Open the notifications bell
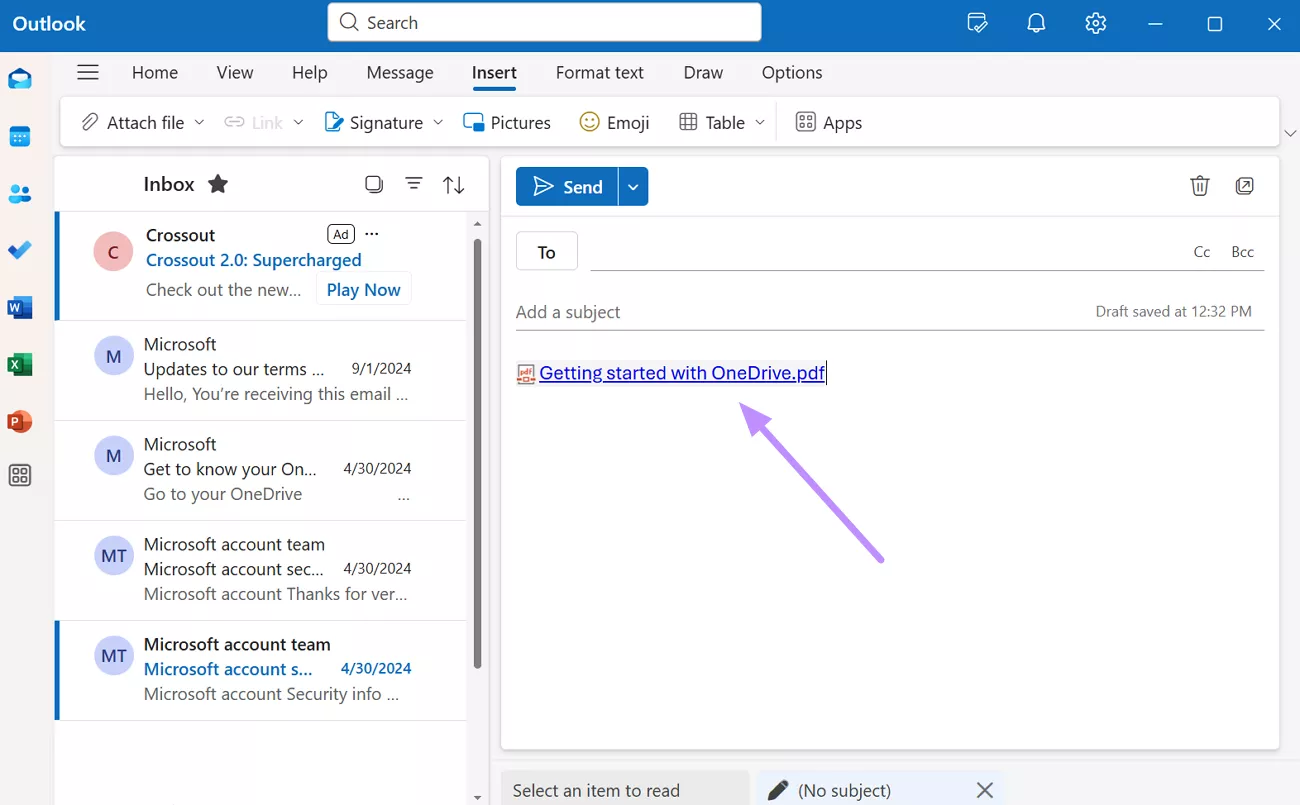Screen dimensions: 1300x805 click(x=1035, y=22)
